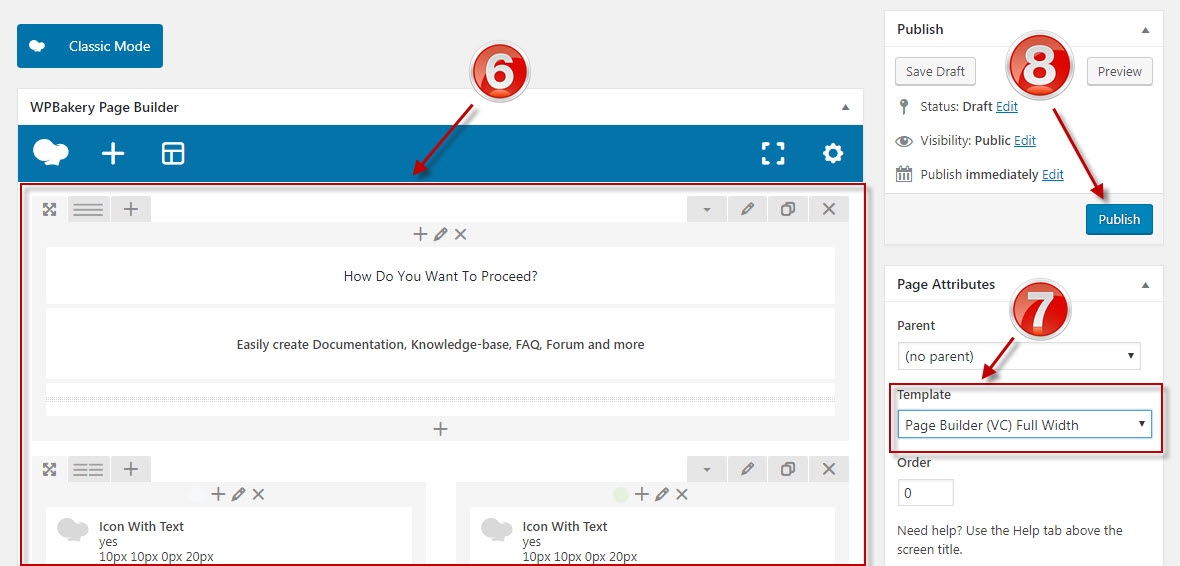Viewport: 1180px width, 566px height.
Task: Click the Add Element plus icon in the blue toolbar
Action: 113,153
